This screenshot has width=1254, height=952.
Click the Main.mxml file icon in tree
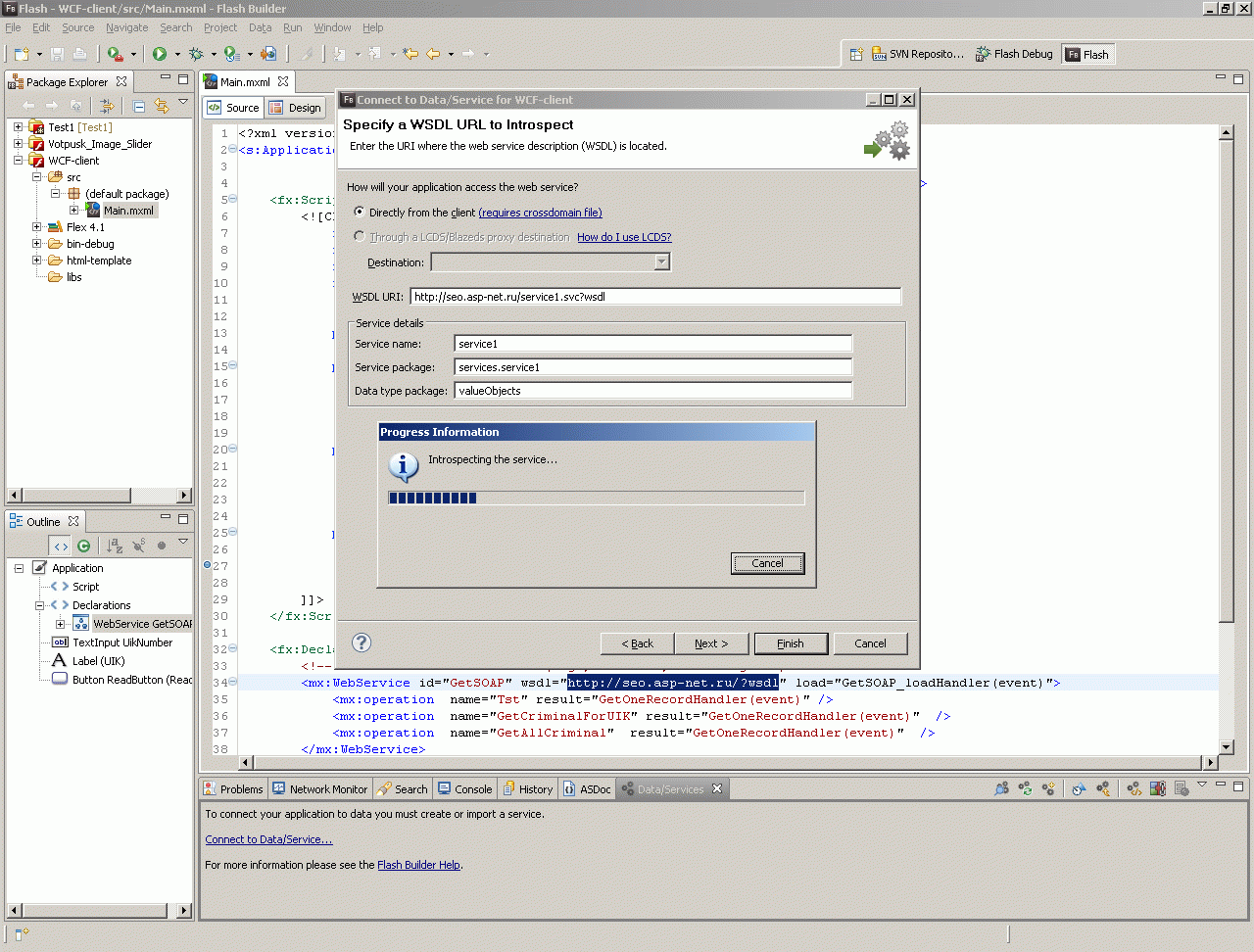click(x=93, y=211)
